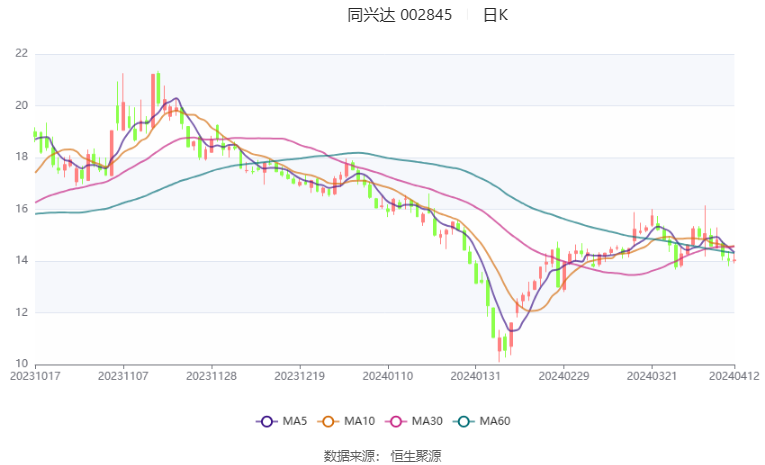Disable the MA60 series via its legend label
Screen dimensions: 765x465
click(x=495, y=422)
